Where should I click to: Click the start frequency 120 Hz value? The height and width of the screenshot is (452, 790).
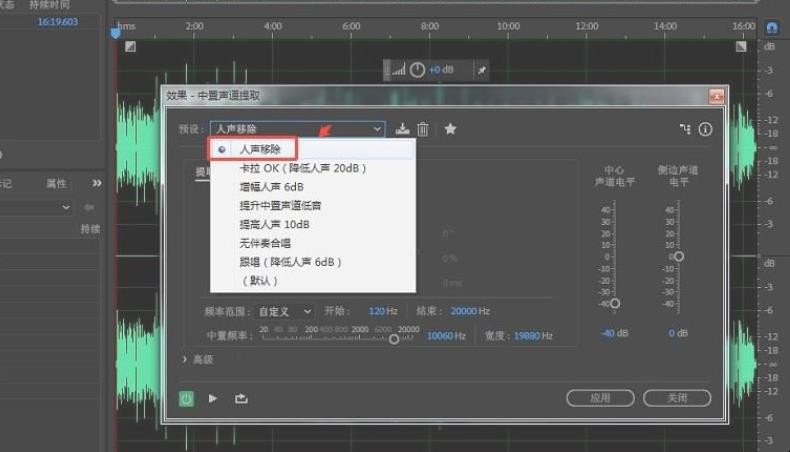point(383,311)
